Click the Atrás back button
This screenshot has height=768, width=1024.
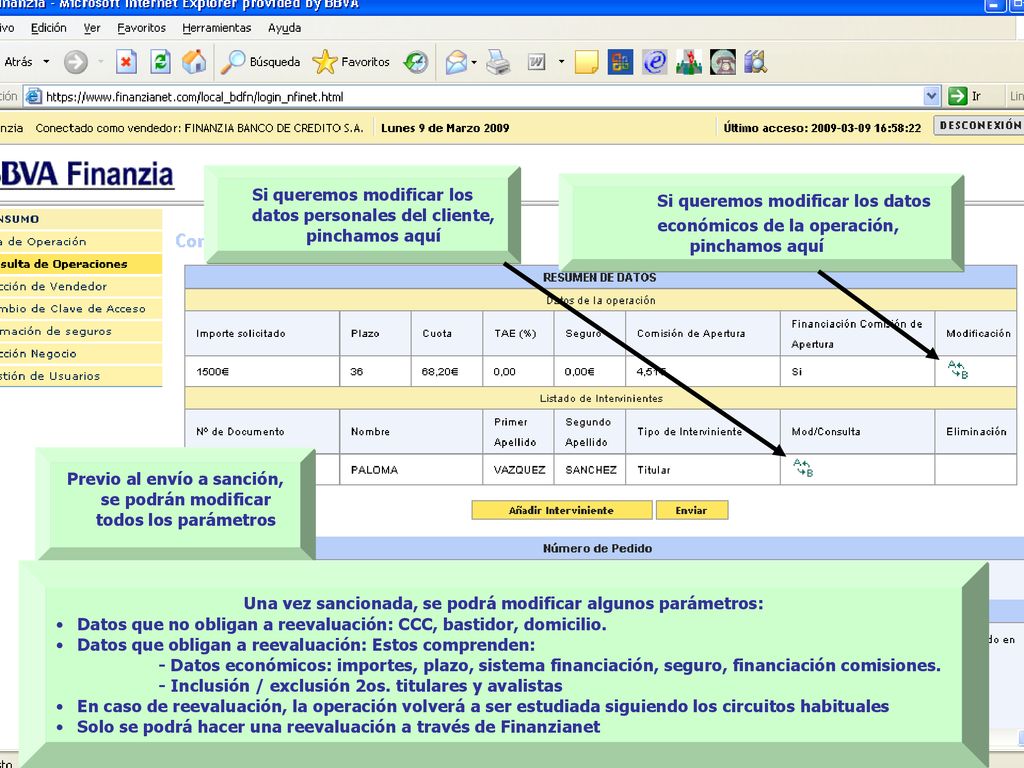point(18,61)
